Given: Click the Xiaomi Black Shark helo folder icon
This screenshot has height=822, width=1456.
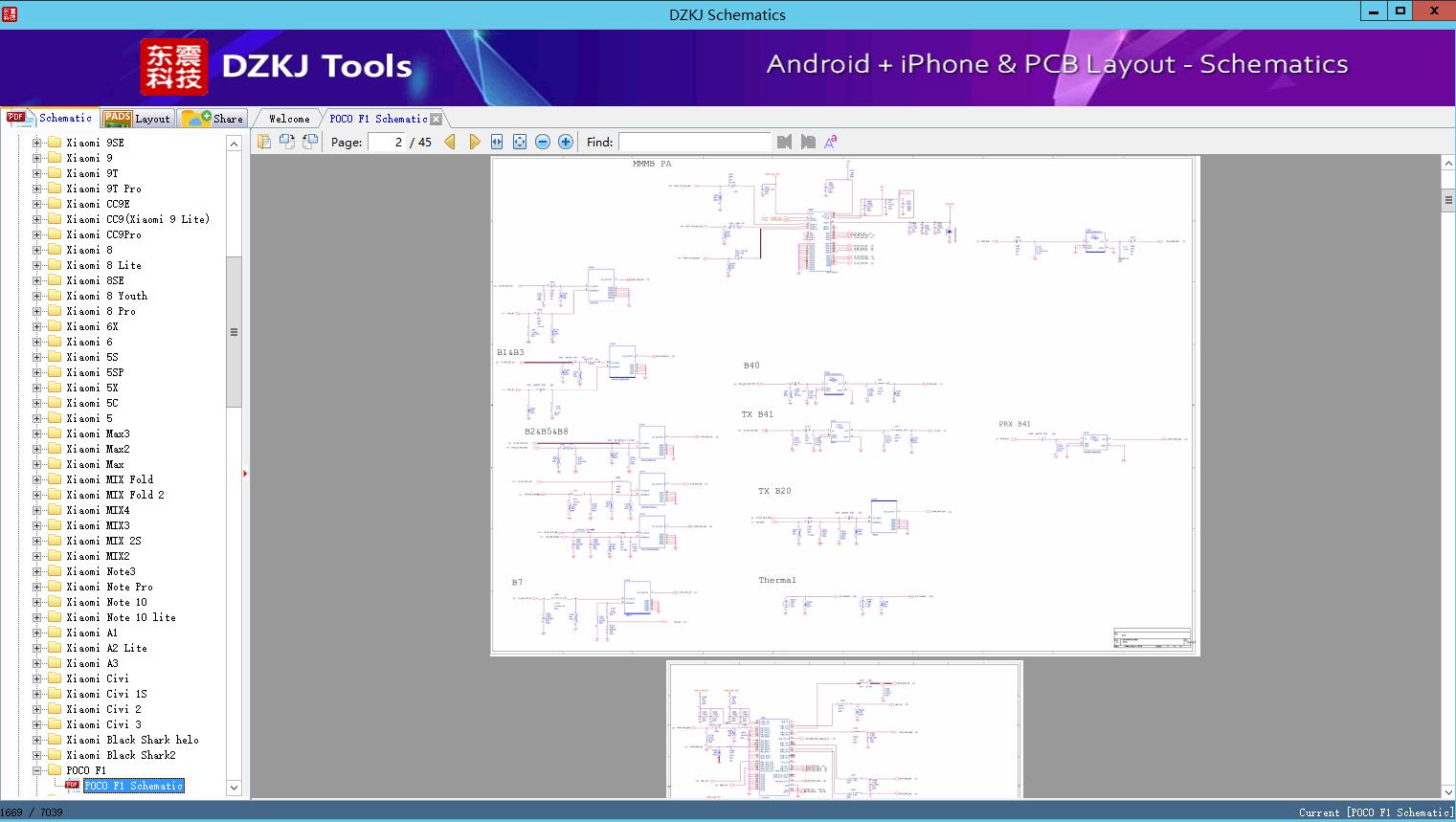Looking at the screenshot, I should (x=55, y=740).
